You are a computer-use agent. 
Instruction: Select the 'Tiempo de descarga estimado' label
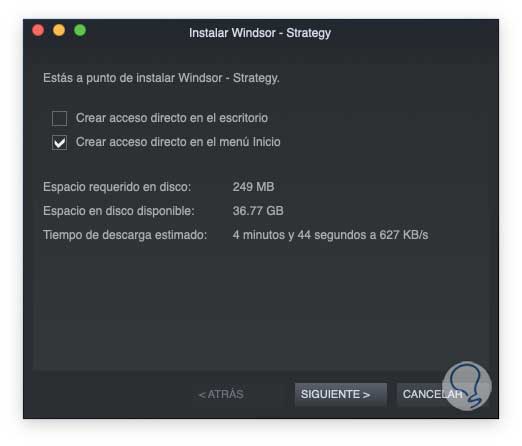[125, 235]
